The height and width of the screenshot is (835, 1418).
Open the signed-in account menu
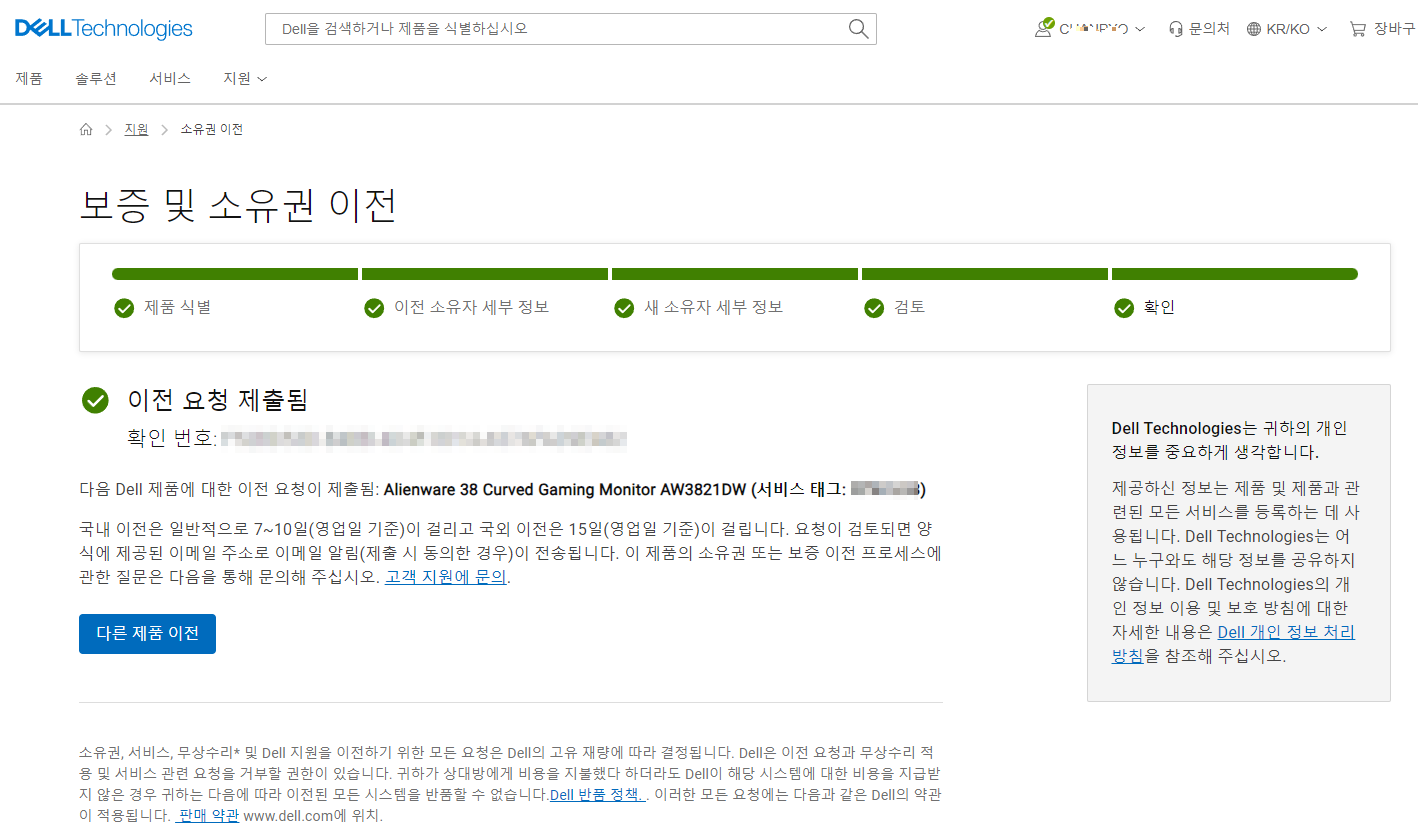pos(1090,29)
